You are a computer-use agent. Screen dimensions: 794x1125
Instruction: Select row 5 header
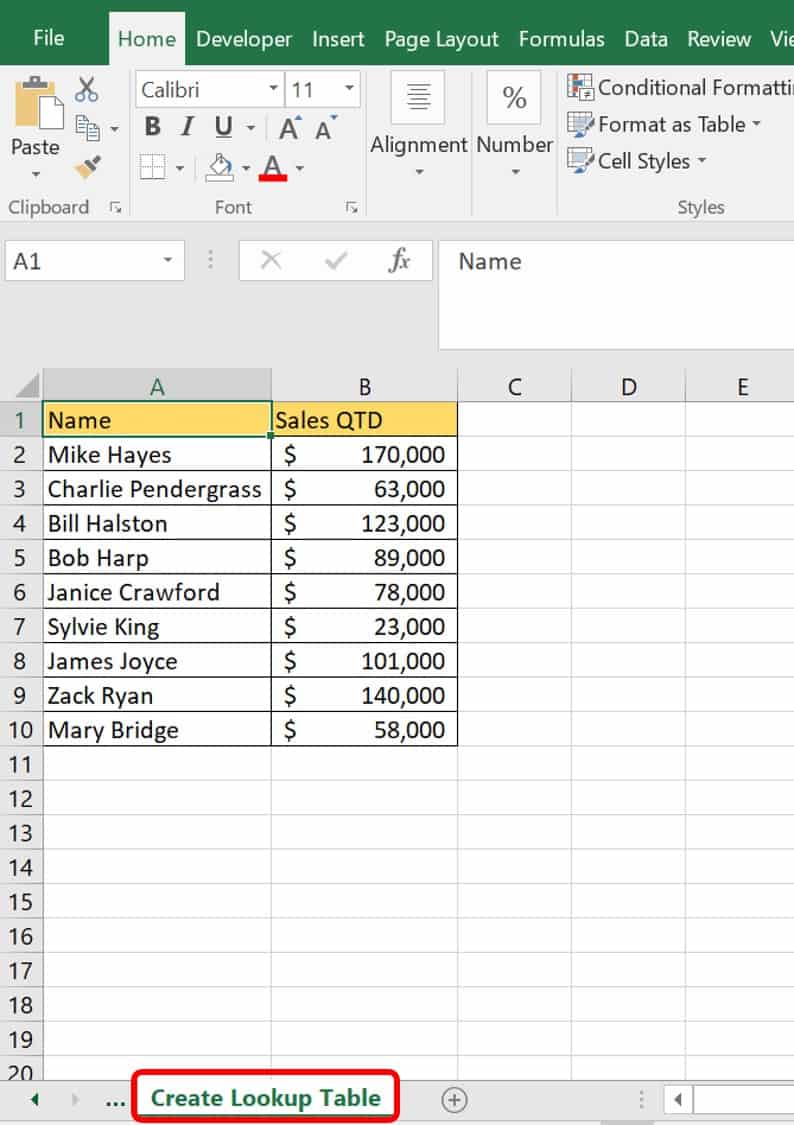pos(21,557)
